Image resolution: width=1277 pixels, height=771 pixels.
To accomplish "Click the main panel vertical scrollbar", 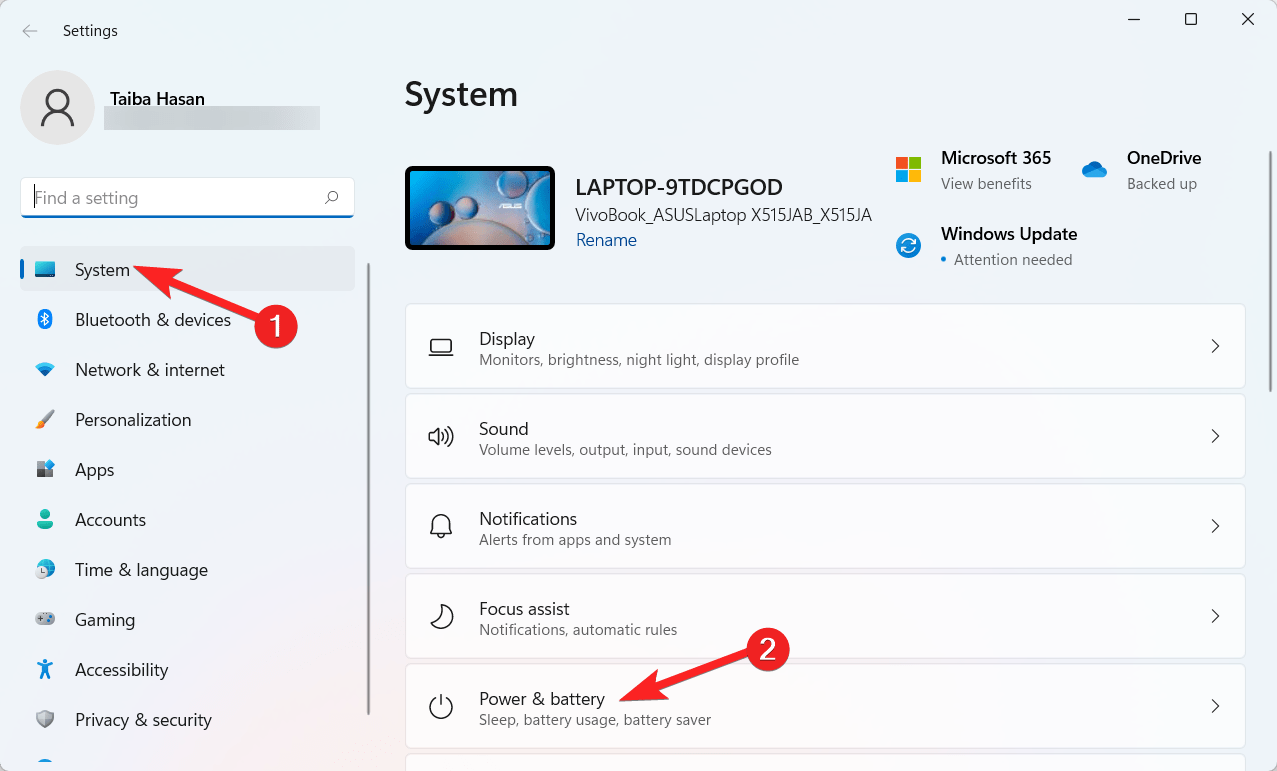I will click(x=1271, y=270).
